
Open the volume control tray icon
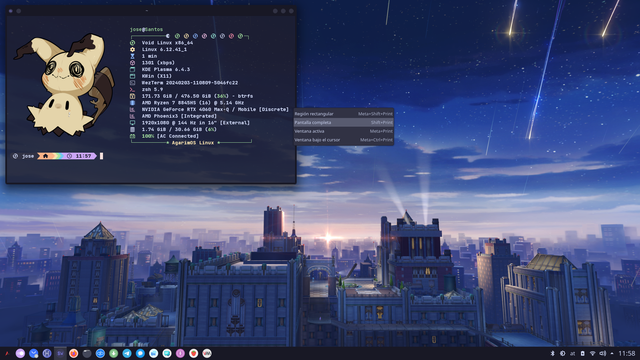pyautogui.click(x=602, y=353)
